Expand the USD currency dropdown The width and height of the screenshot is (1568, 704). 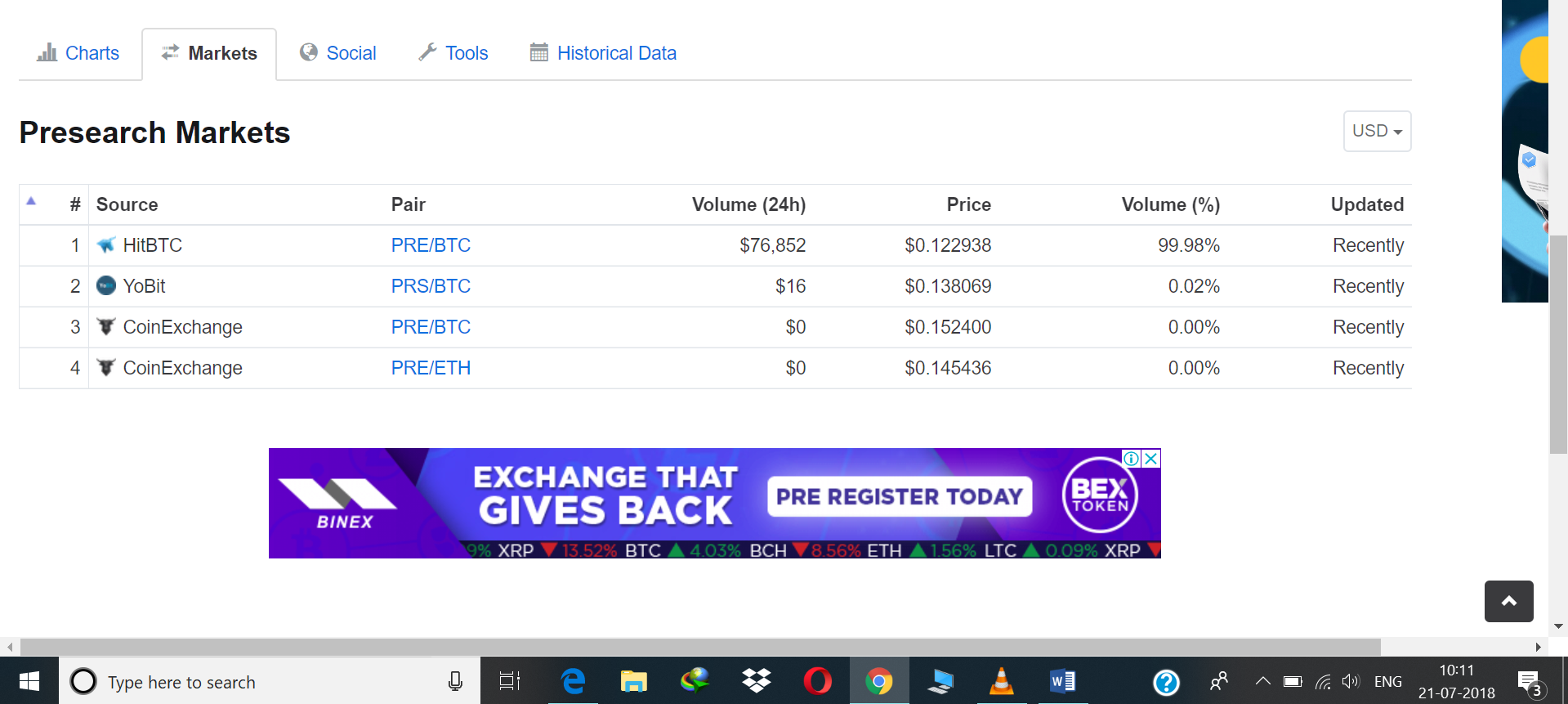point(1377,131)
